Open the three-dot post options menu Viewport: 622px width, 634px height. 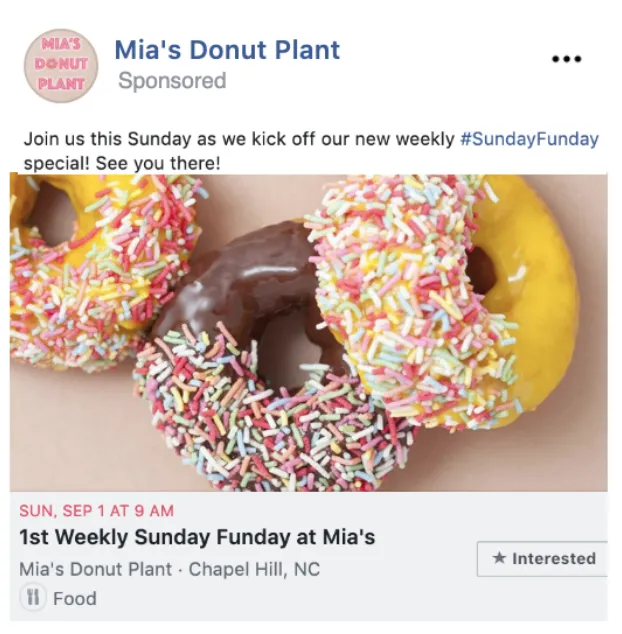click(567, 59)
